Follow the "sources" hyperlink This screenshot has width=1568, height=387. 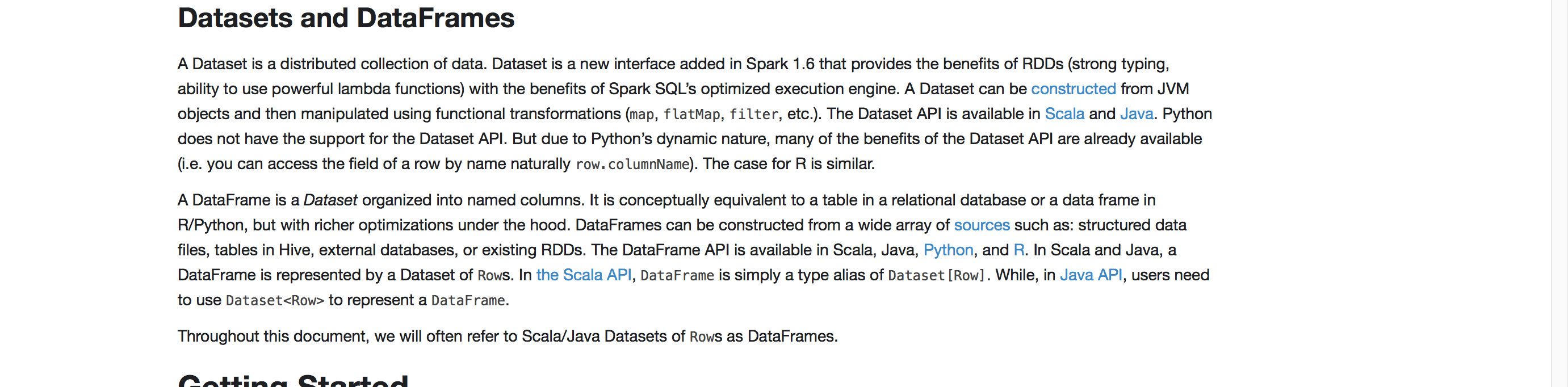pos(981,225)
